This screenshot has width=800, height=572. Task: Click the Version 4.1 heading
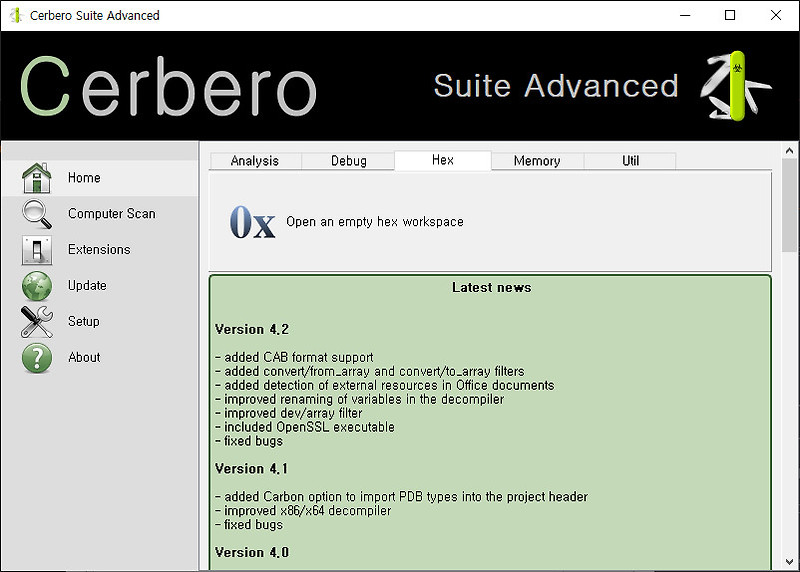pos(252,468)
